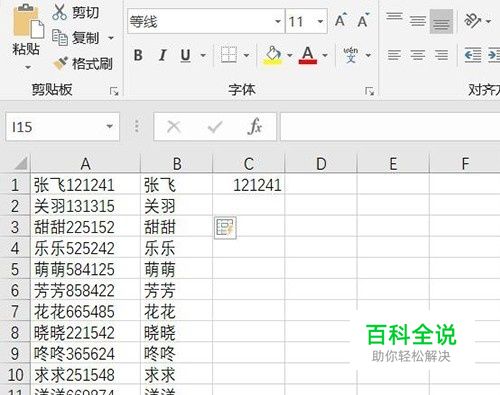Click inside the formula bar input
This screenshot has height=395, width=500.
(390, 127)
